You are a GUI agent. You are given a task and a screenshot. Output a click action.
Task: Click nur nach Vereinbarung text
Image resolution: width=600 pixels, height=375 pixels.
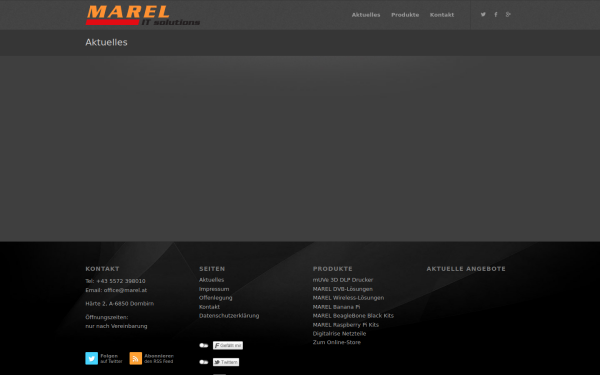click(116, 326)
